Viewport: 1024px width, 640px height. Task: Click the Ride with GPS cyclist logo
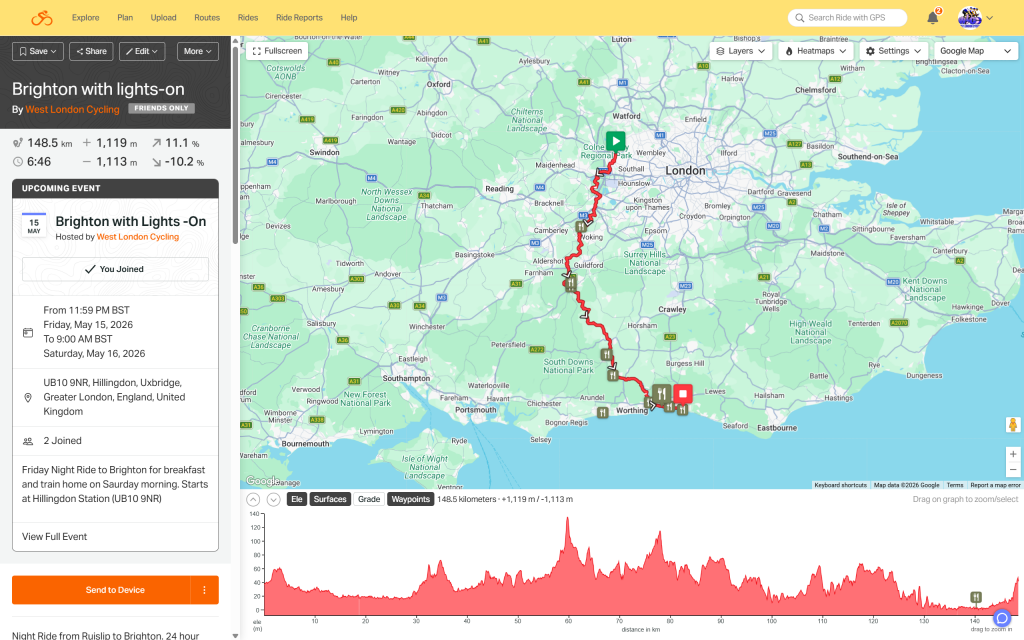[41, 18]
